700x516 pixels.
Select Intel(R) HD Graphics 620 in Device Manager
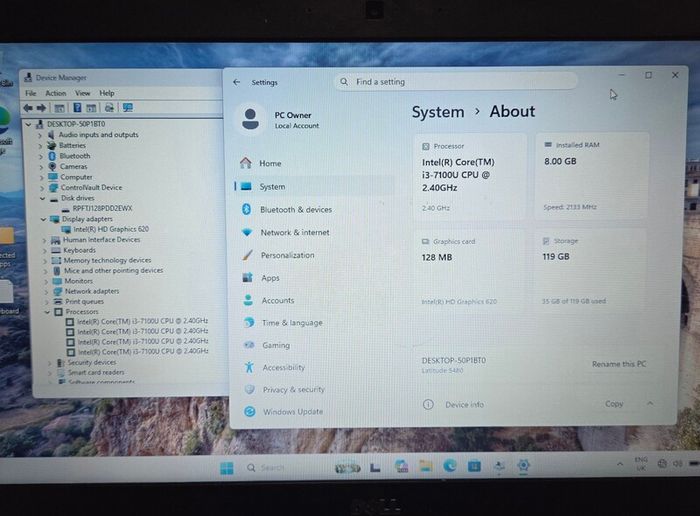coord(111,229)
